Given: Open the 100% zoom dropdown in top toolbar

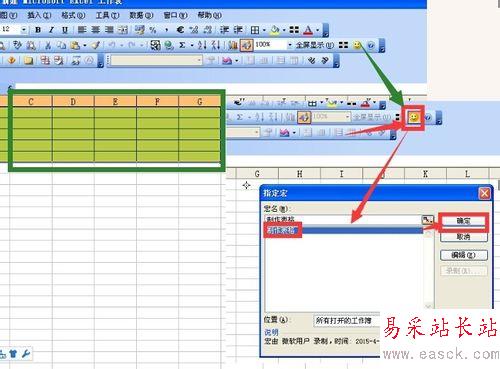Looking at the screenshot, I should pyautogui.click(x=290, y=45).
